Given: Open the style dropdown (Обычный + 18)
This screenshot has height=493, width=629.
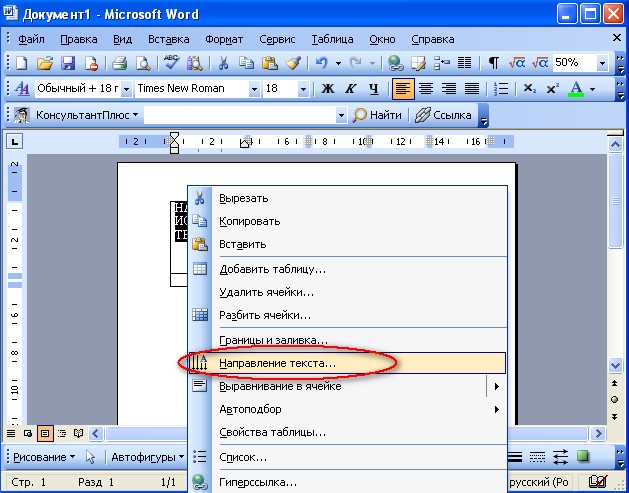Looking at the screenshot, I should coord(126,89).
